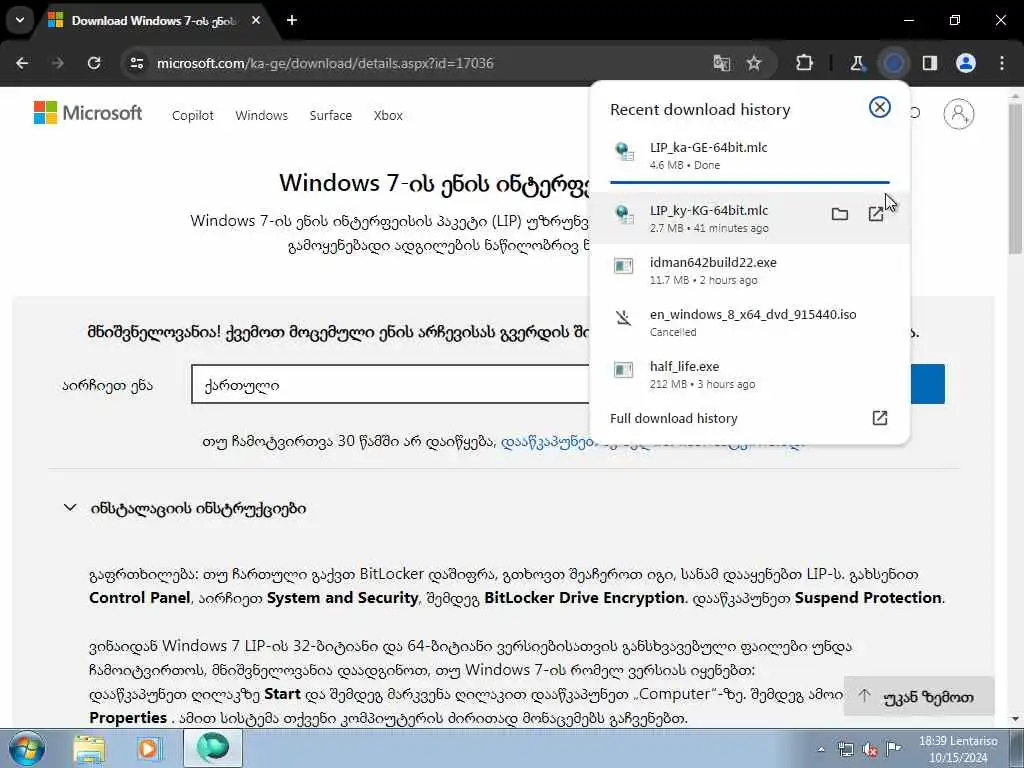Select en_windows_8_x64_dvd_915440.iso entry
Image resolution: width=1024 pixels, height=768 pixels.
pos(750,323)
